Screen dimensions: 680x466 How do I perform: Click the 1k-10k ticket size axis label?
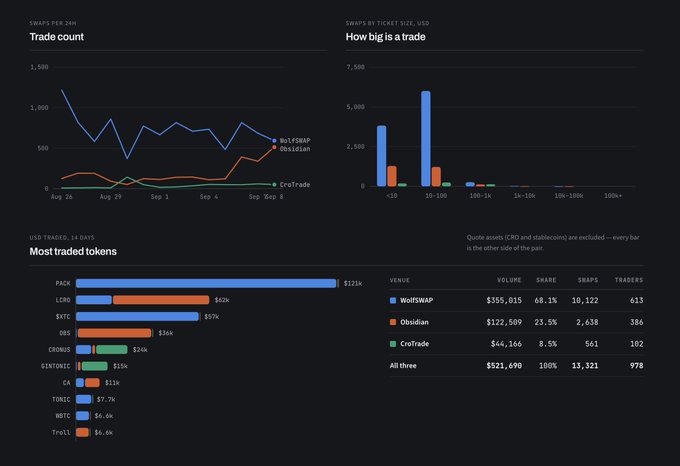524,196
